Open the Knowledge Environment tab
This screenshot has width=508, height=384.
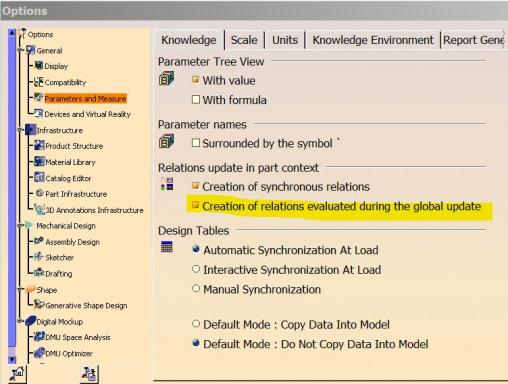(x=373, y=40)
